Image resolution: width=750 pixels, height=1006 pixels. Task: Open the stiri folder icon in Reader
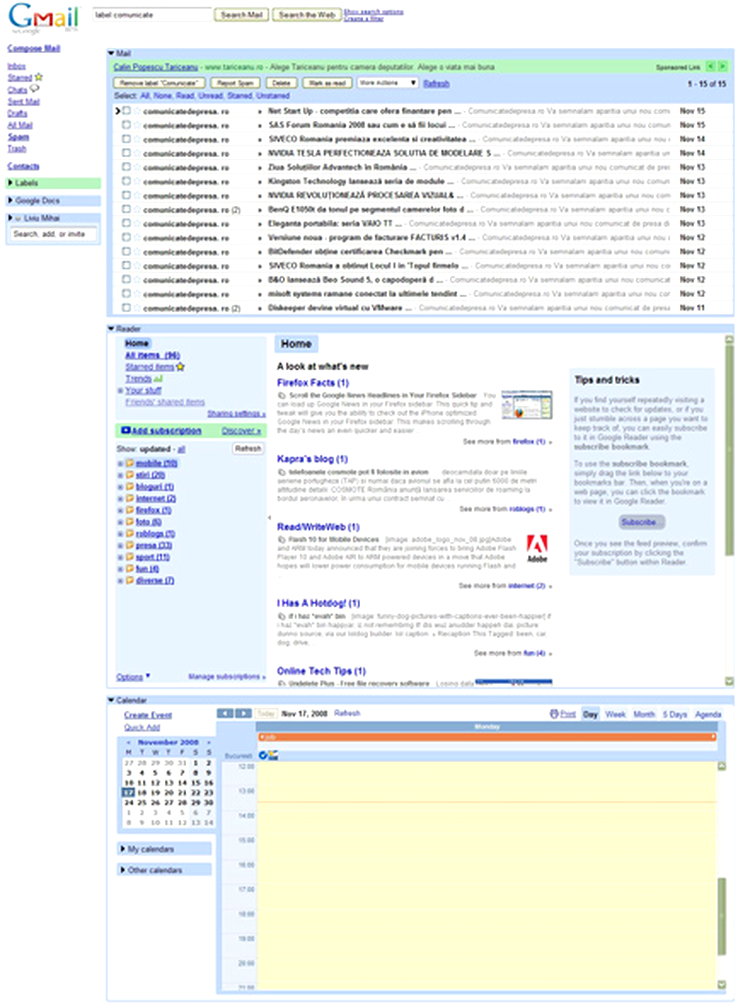point(129,475)
